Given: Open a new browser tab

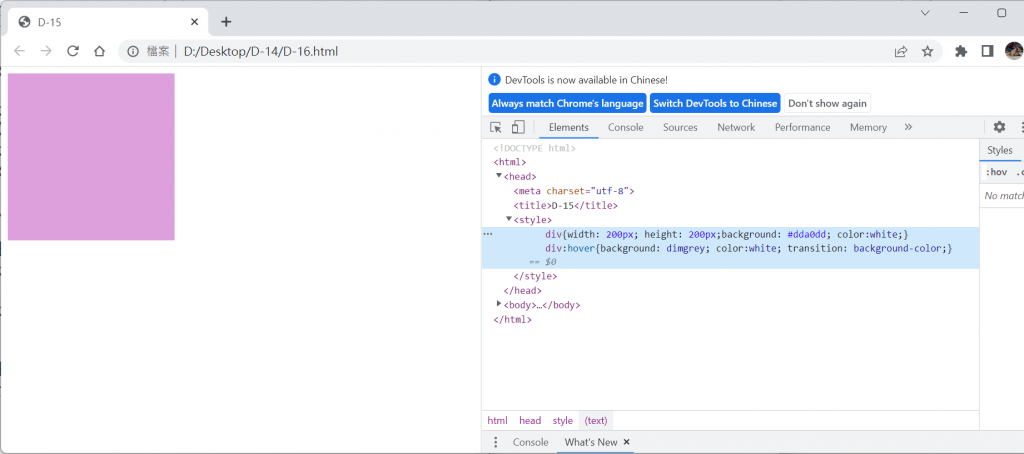Looking at the screenshot, I should pos(226,21).
